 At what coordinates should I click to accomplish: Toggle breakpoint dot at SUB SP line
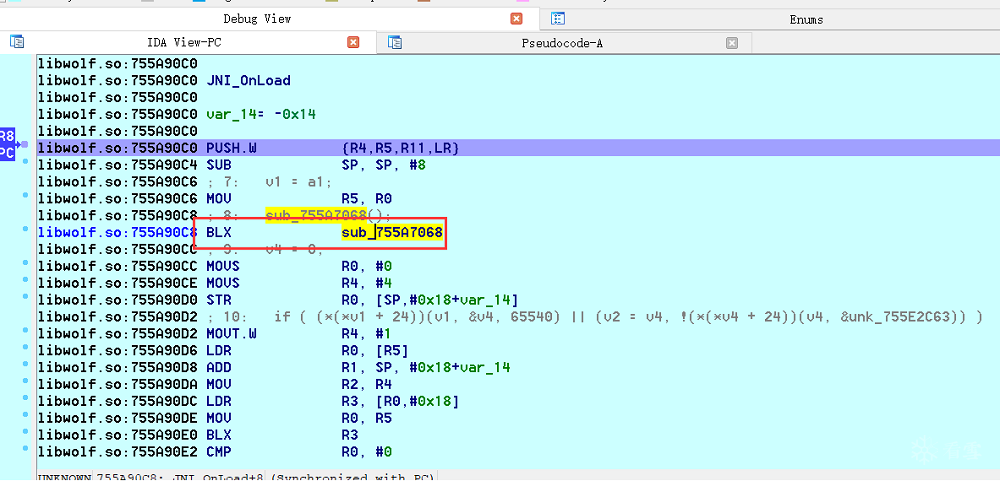coord(25,161)
